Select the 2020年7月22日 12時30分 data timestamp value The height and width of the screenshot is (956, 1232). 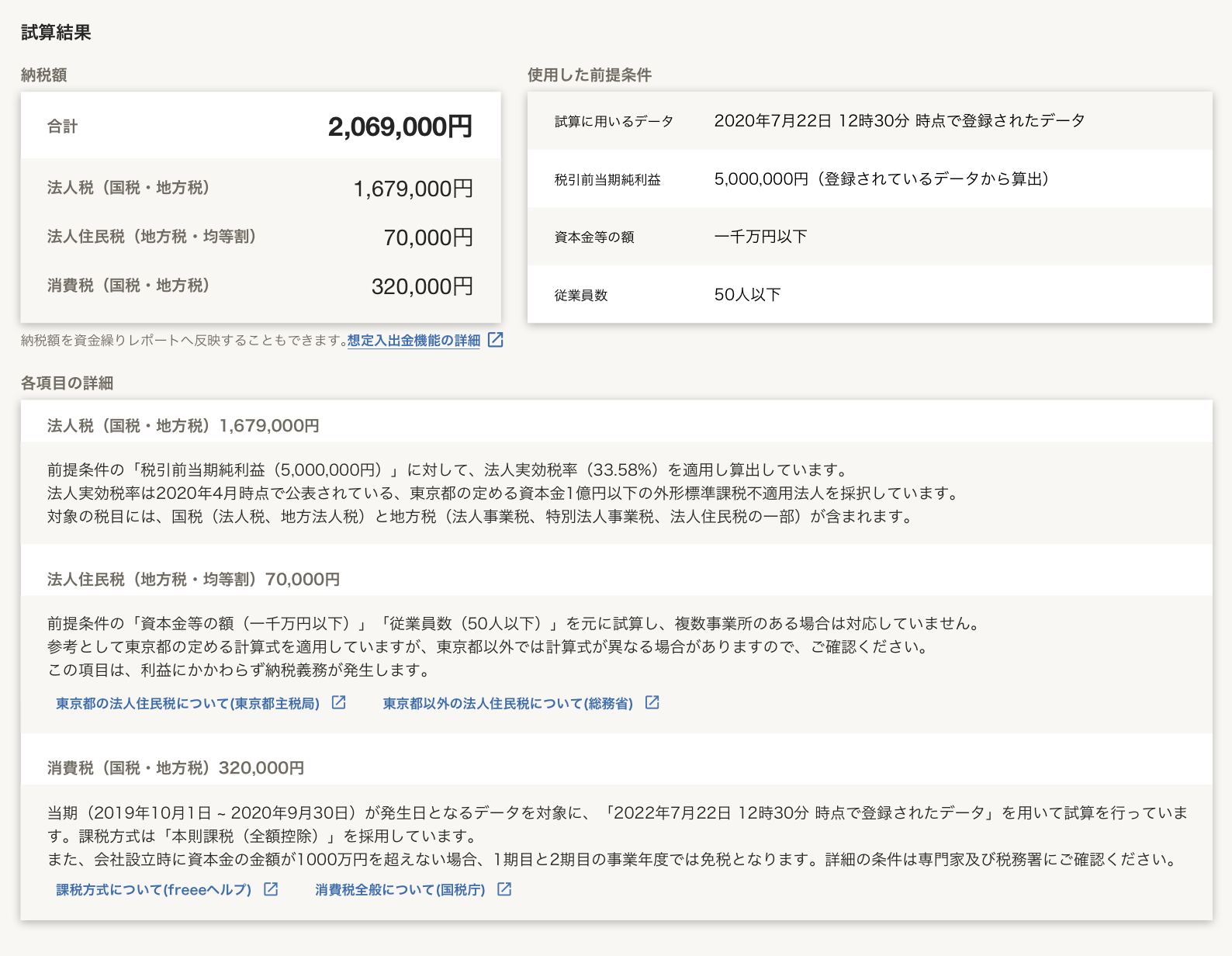click(900, 120)
